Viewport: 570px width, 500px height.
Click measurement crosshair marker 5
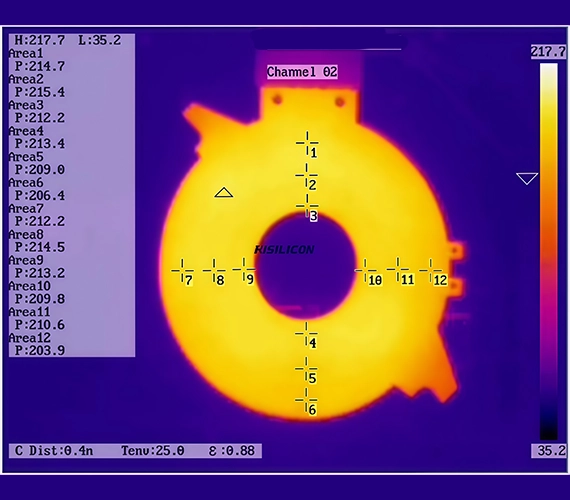[x=306, y=368]
